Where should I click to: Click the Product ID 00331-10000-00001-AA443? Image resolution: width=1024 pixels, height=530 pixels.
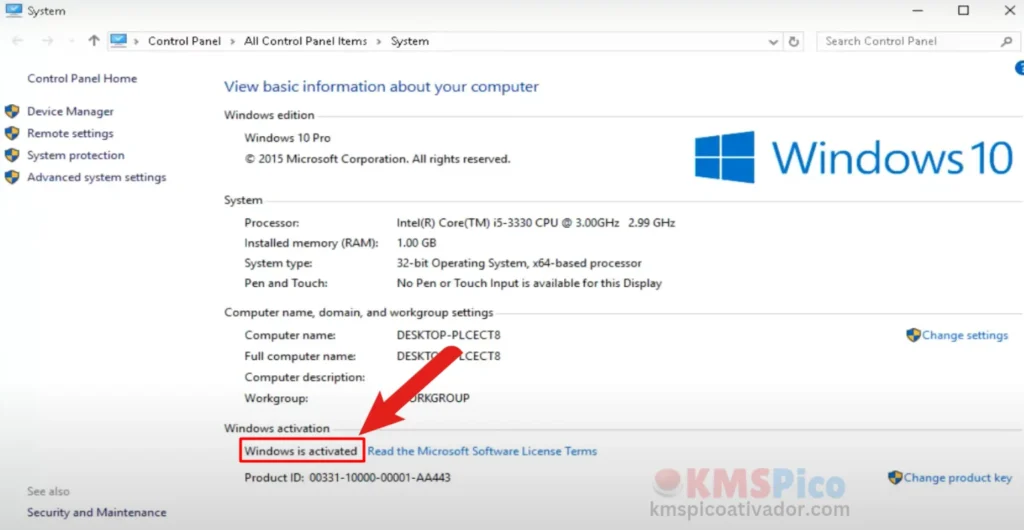pos(347,478)
